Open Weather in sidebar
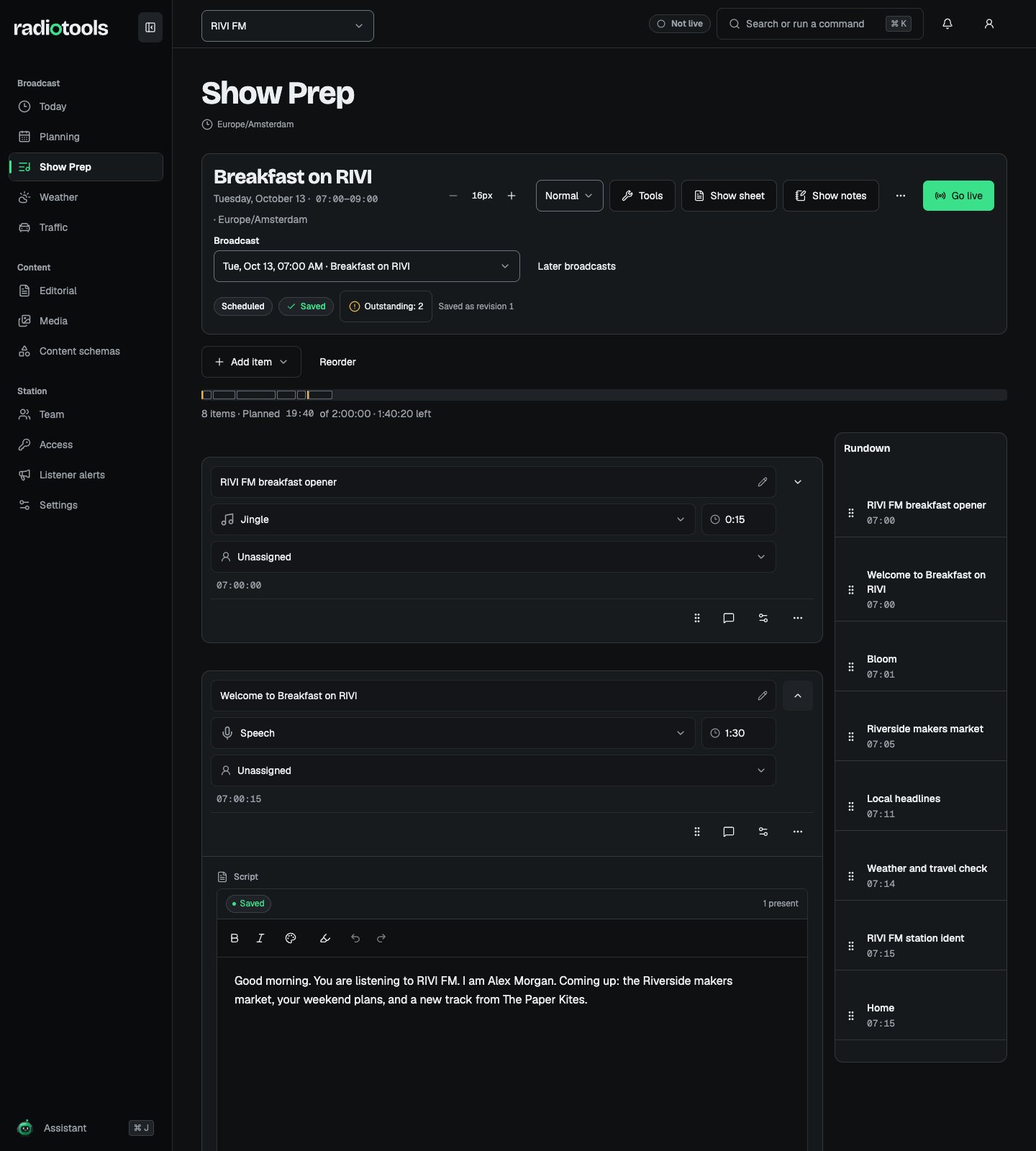 [x=86, y=197]
